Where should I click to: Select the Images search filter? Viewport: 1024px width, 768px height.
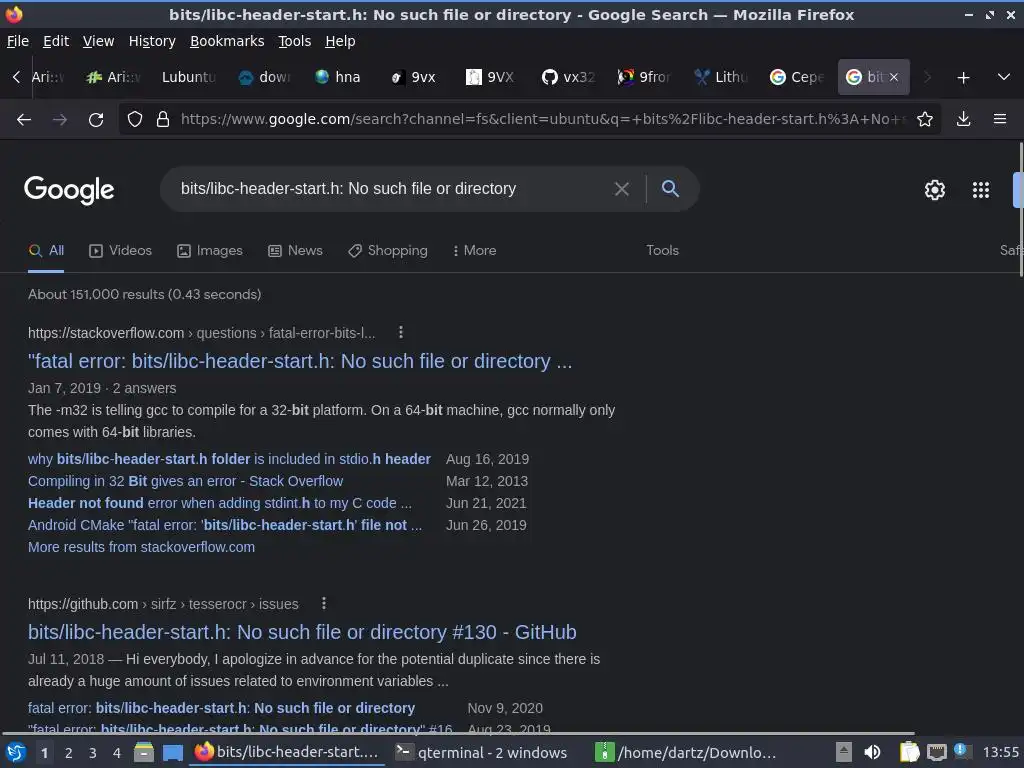[x=210, y=251]
